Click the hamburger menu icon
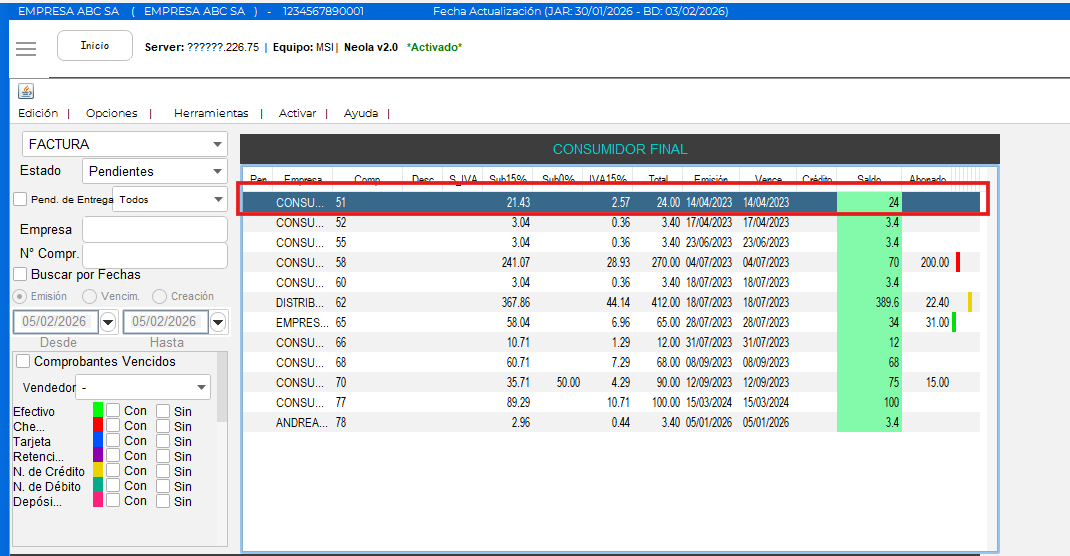 pyautogui.click(x=26, y=49)
